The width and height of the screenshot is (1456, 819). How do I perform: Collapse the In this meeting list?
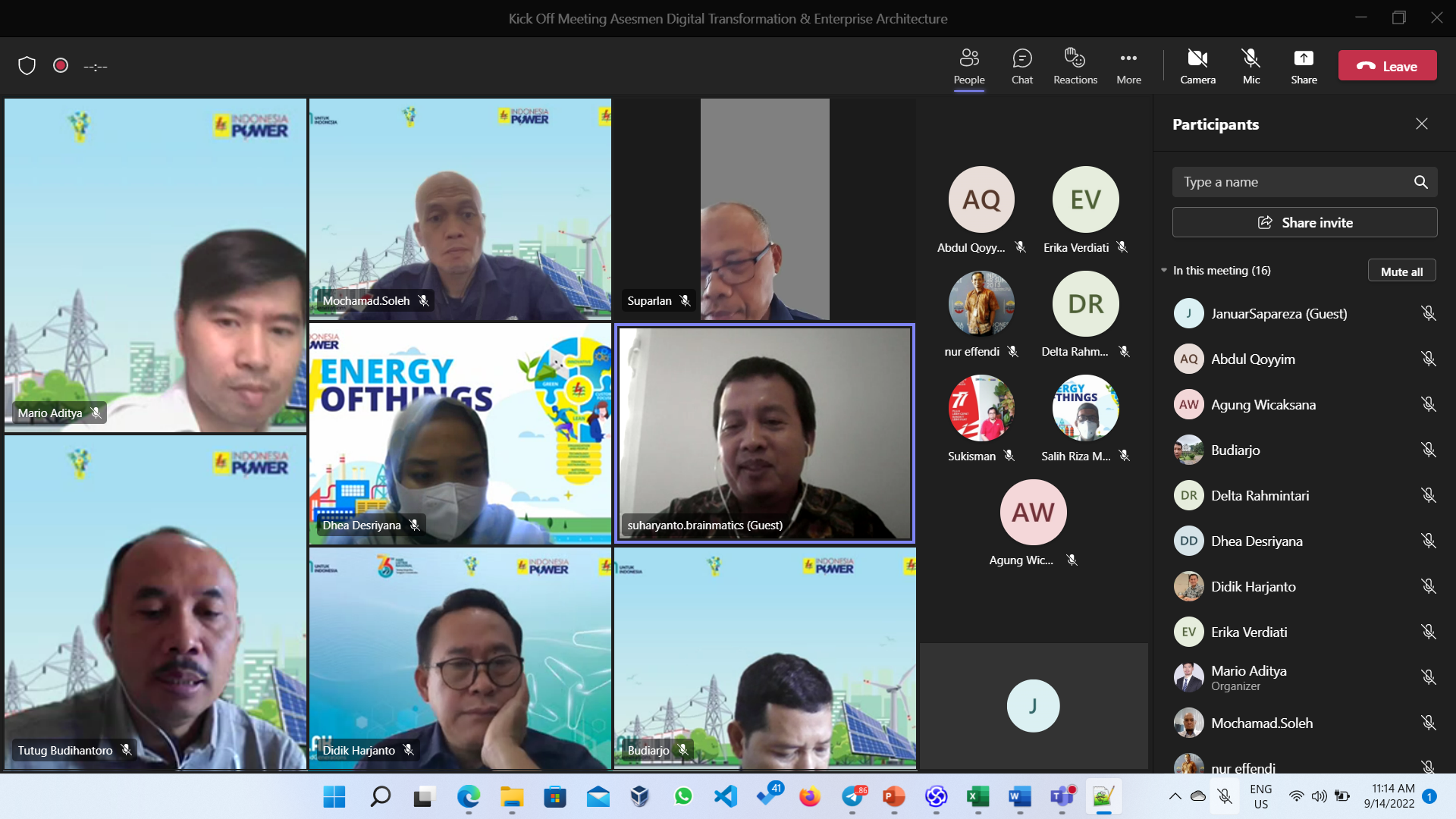click(1164, 271)
